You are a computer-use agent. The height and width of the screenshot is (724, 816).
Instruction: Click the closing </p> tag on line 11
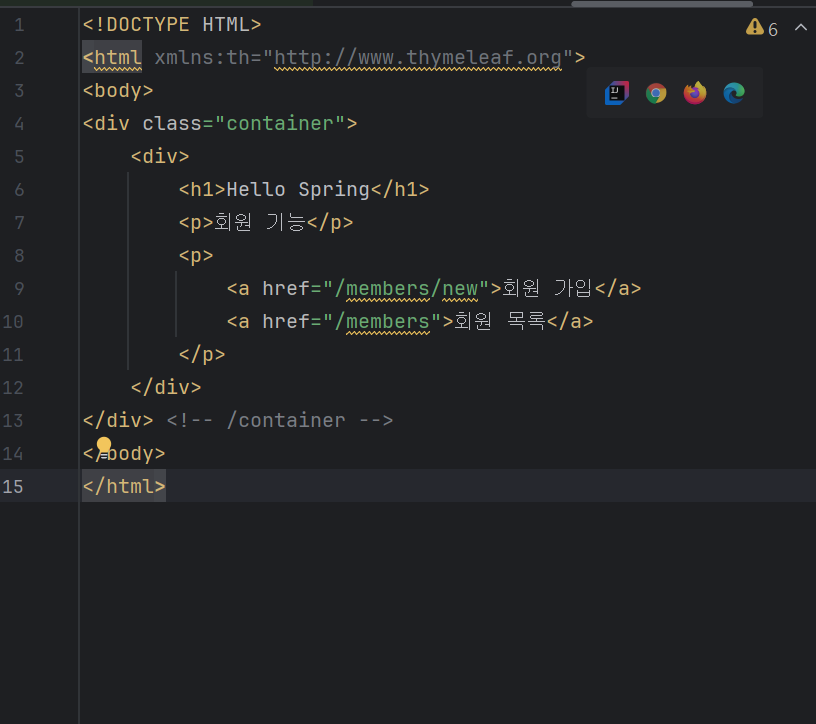pyautogui.click(x=202, y=355)
